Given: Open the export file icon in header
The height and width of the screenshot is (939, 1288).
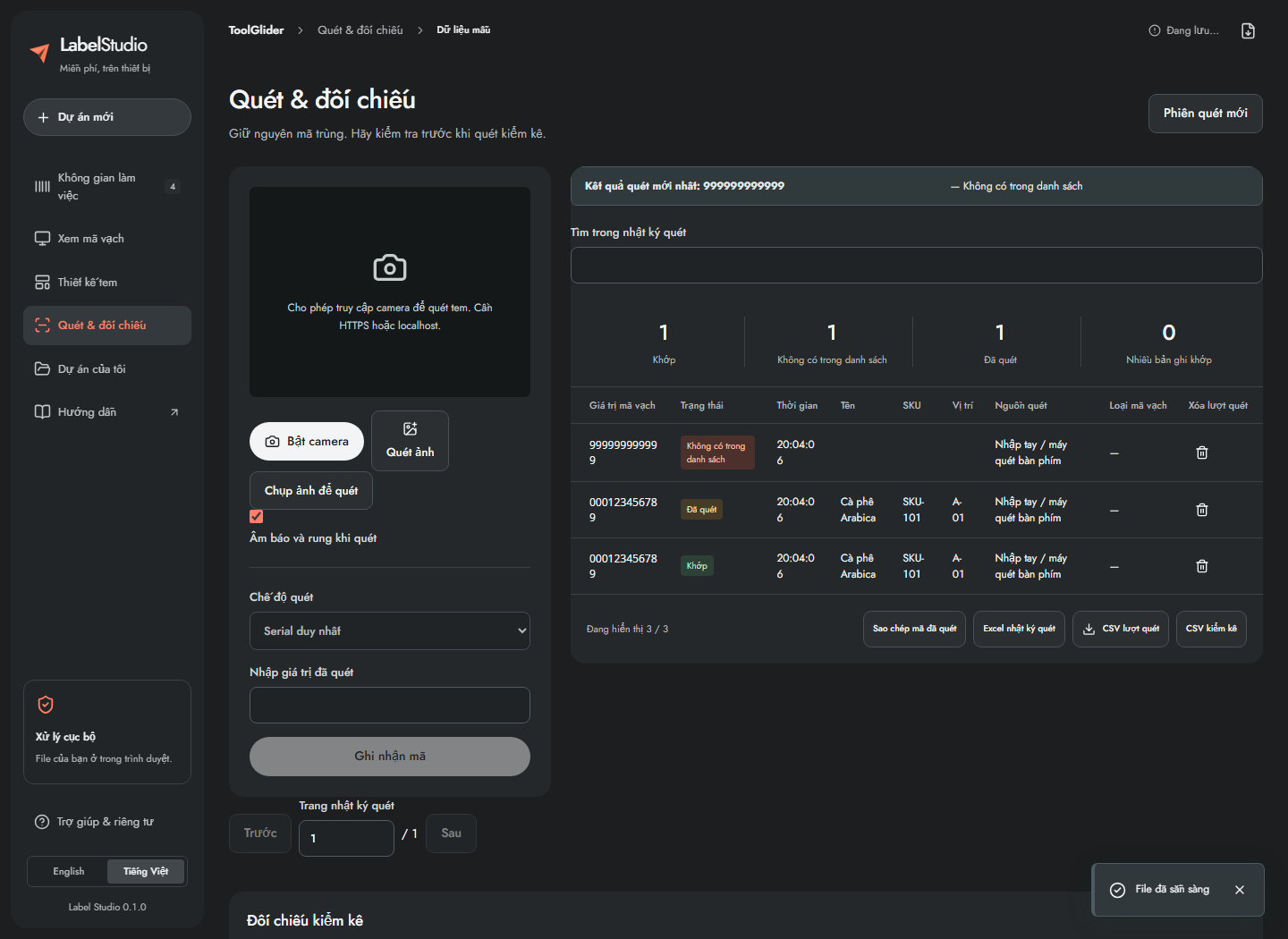Looking at the screenshot, I should pos(1248,30).
